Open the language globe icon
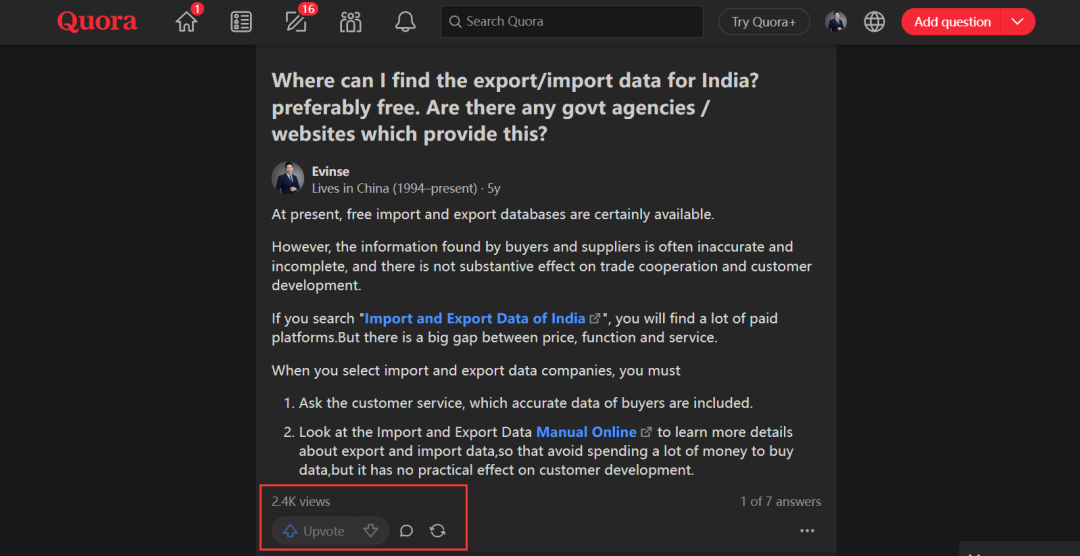This screenshot has height=556, width=1080. coord(875,22)
